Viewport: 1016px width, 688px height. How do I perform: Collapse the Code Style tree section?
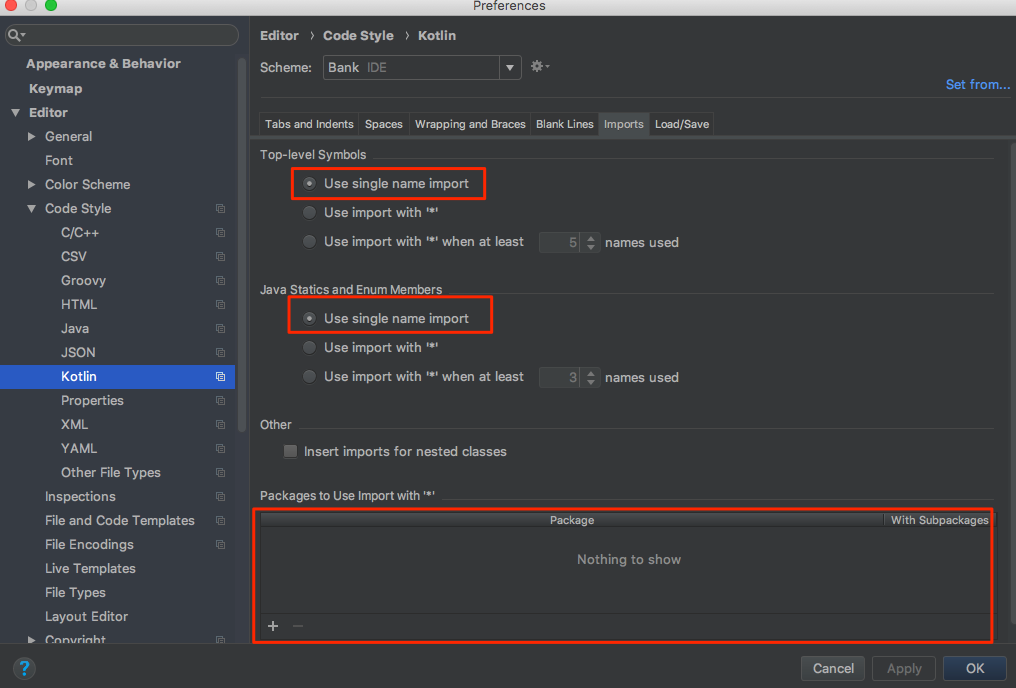(32, 208)
